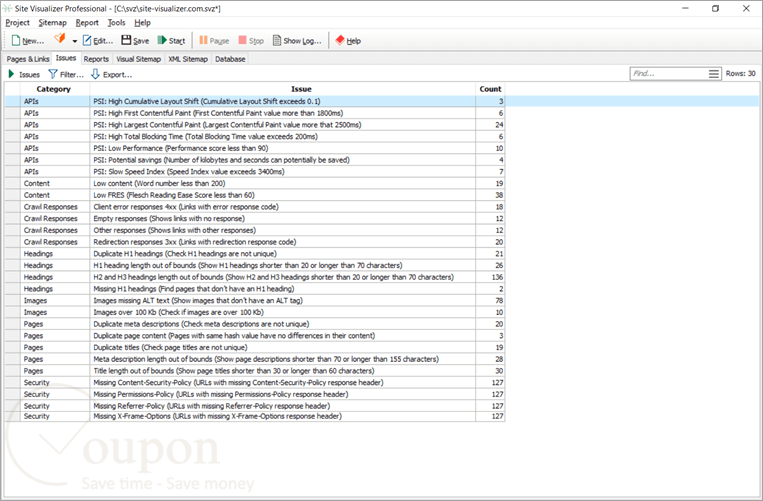Viewport: 763px width, 501px height.
Task: Select the Title length out of bounds row
Action: click(x=255, y=371)
